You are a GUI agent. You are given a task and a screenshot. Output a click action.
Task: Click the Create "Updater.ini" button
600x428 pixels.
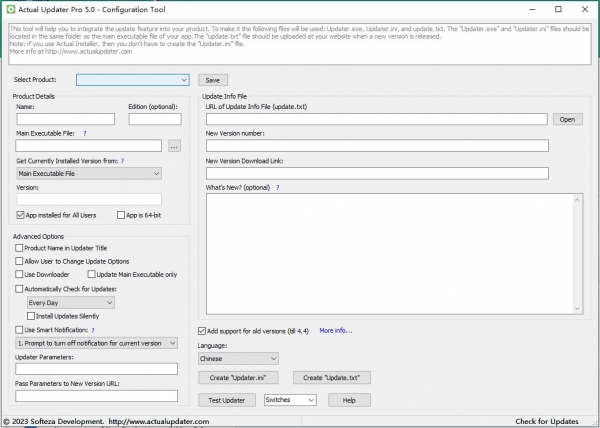tap(238, 378)
